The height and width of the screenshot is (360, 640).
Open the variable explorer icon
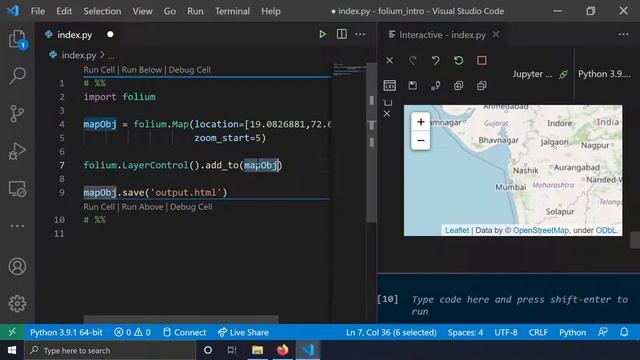(x=390, y=85)
